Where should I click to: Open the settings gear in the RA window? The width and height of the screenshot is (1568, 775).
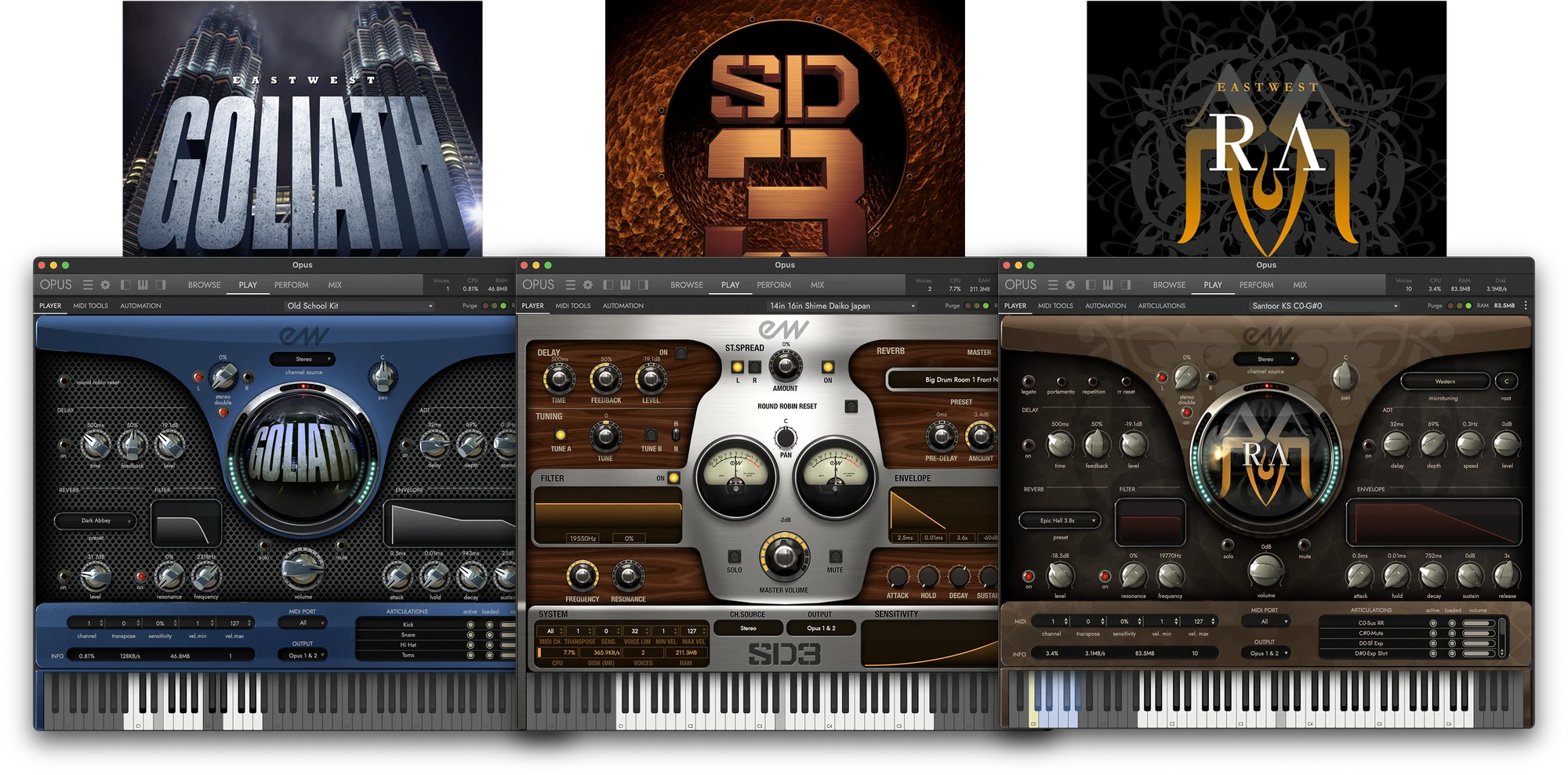click(x=1070, y=285)
